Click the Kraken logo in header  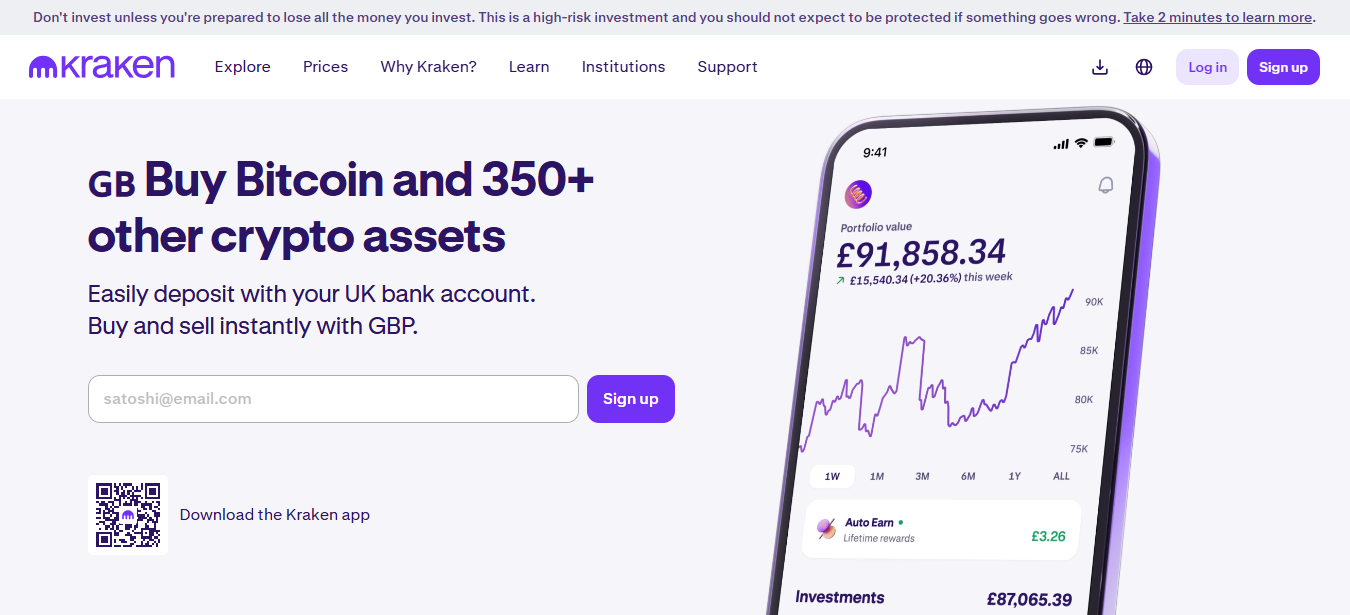pos(102,67)
